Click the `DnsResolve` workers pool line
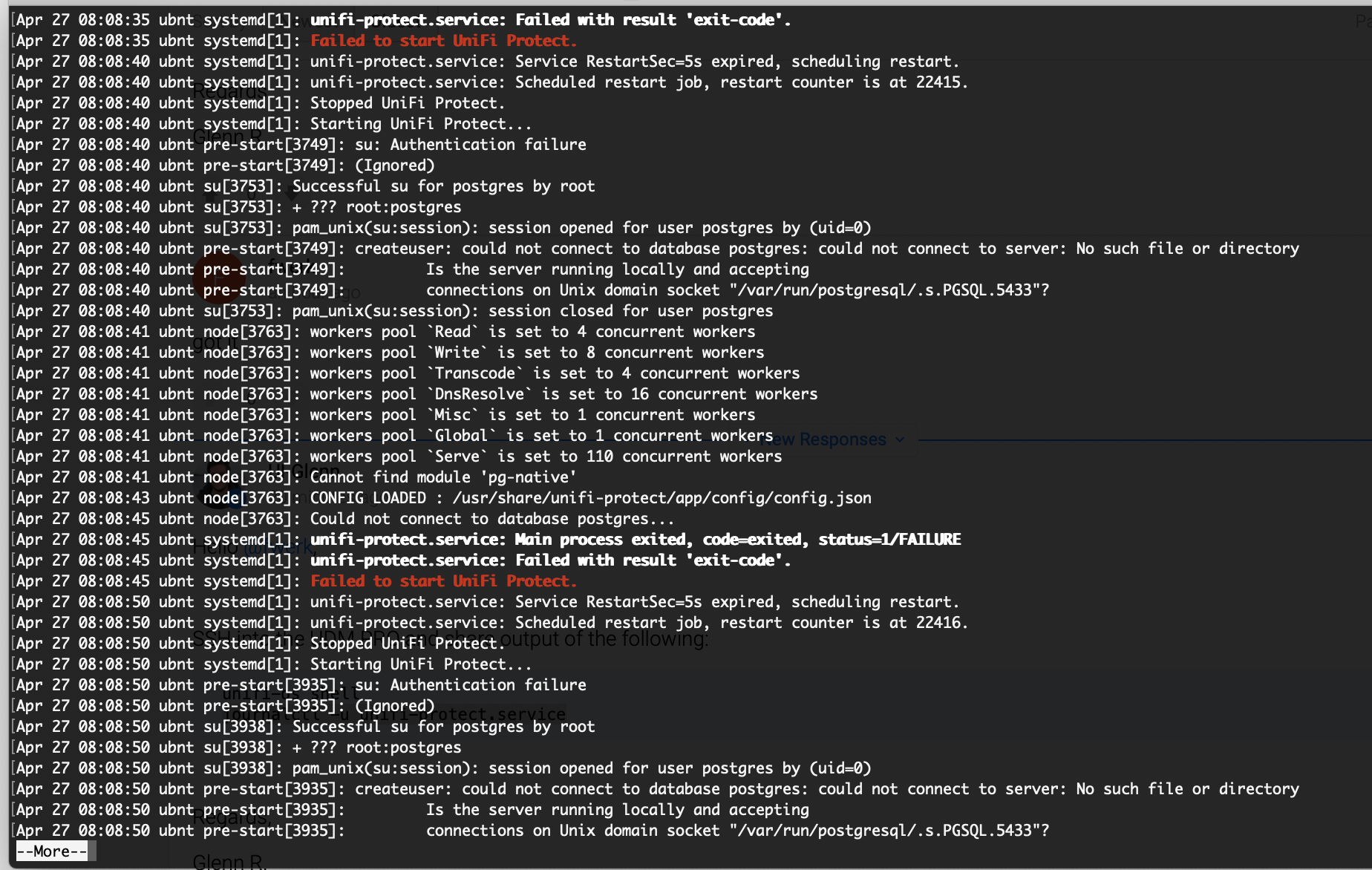Image resolution: width=1372 pixels, height=870 pixels. coord(563,394)
